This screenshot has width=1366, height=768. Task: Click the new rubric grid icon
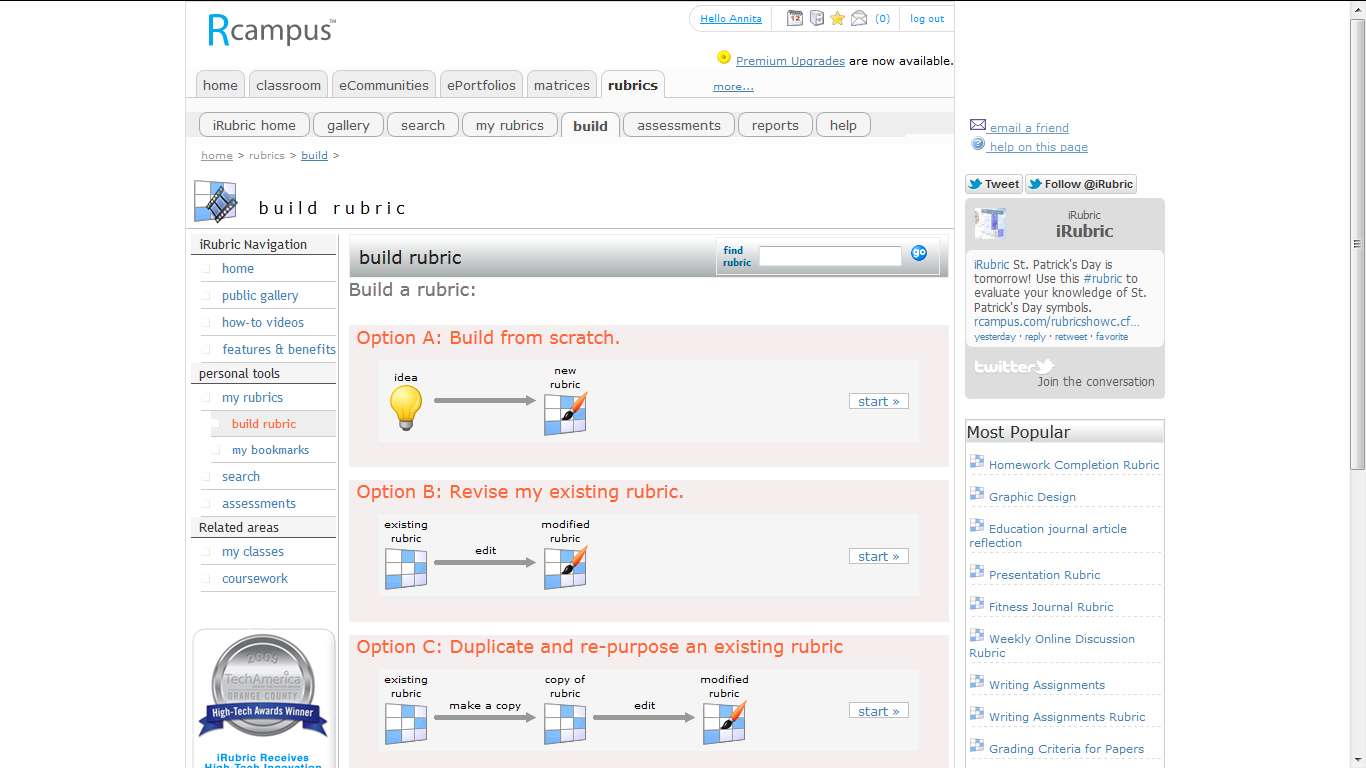tap(565, 413)
